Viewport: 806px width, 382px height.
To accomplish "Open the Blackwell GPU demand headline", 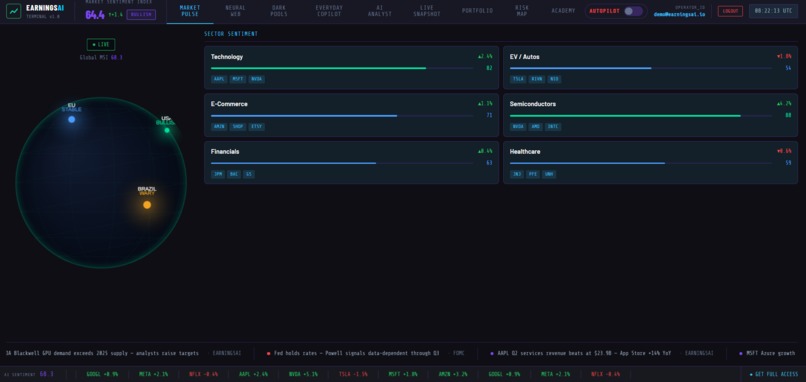I will [102, 353].
